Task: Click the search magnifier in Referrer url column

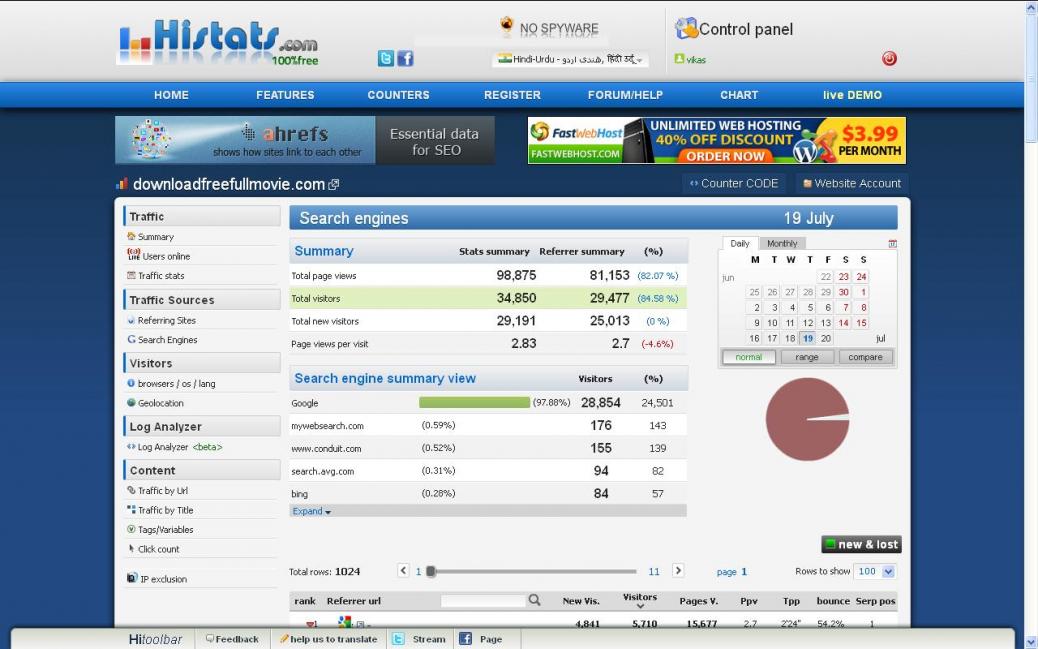Action: (534, 600)
